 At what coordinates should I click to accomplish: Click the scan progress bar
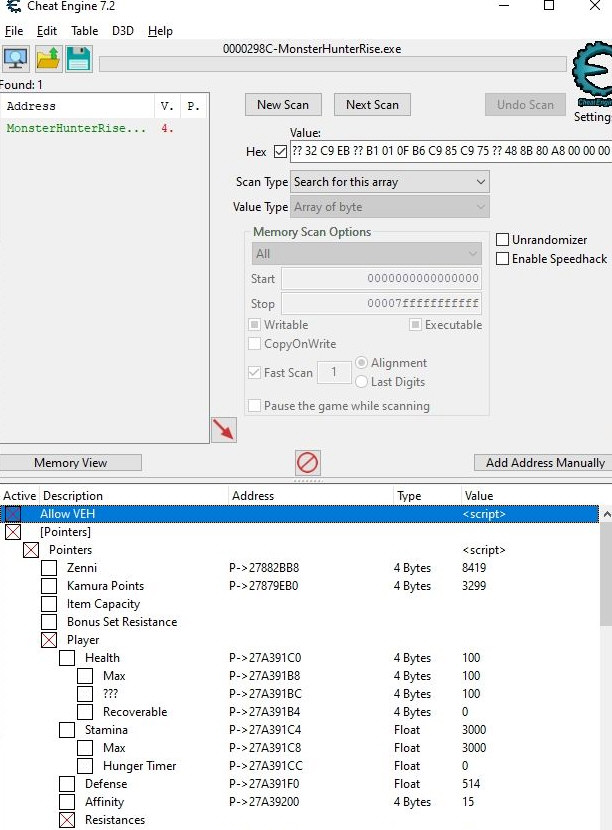333,65
